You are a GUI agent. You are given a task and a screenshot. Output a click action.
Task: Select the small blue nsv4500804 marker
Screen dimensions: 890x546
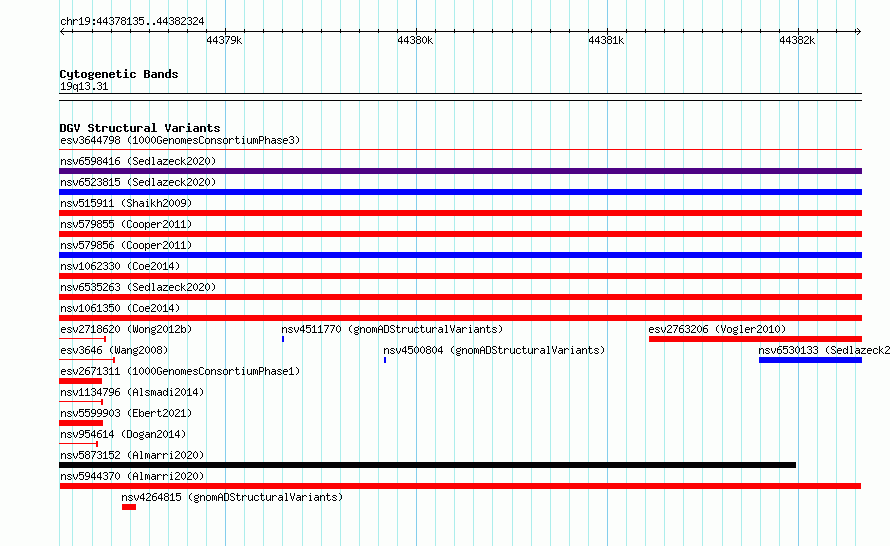click(x=385, y=360)
